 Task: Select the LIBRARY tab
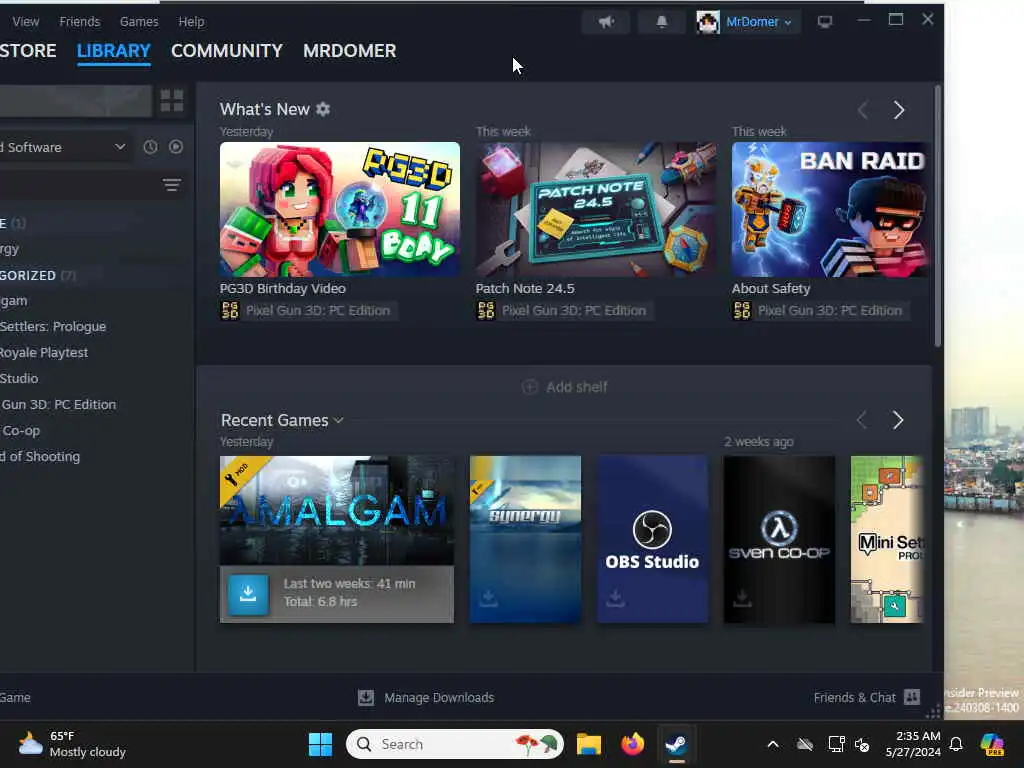coord(114,50)
